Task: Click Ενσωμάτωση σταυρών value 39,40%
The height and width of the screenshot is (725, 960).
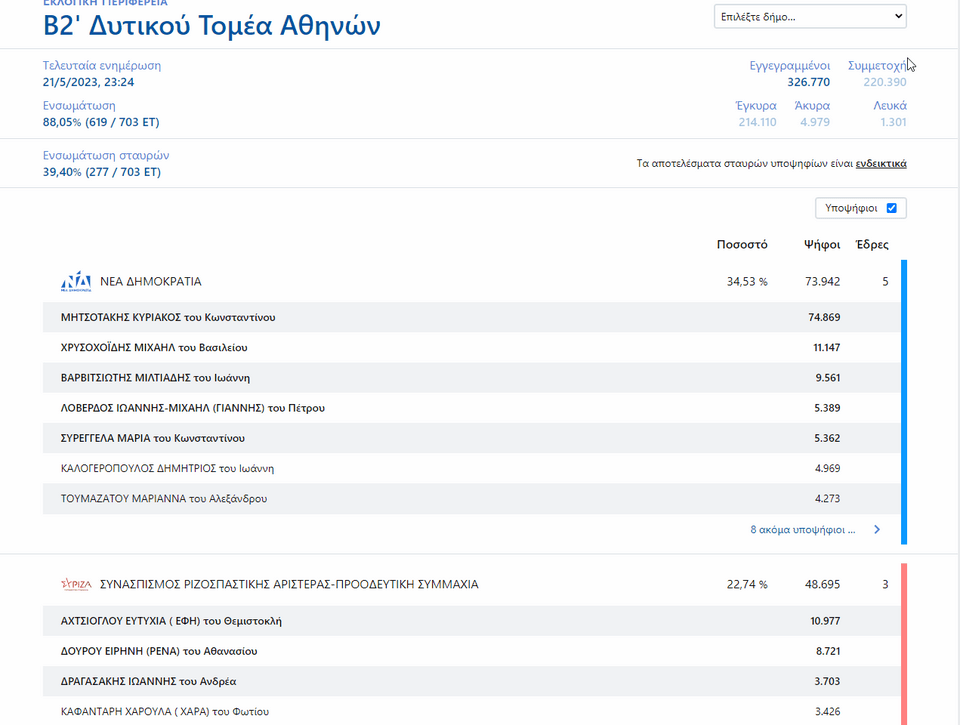Action: point(102,172)
